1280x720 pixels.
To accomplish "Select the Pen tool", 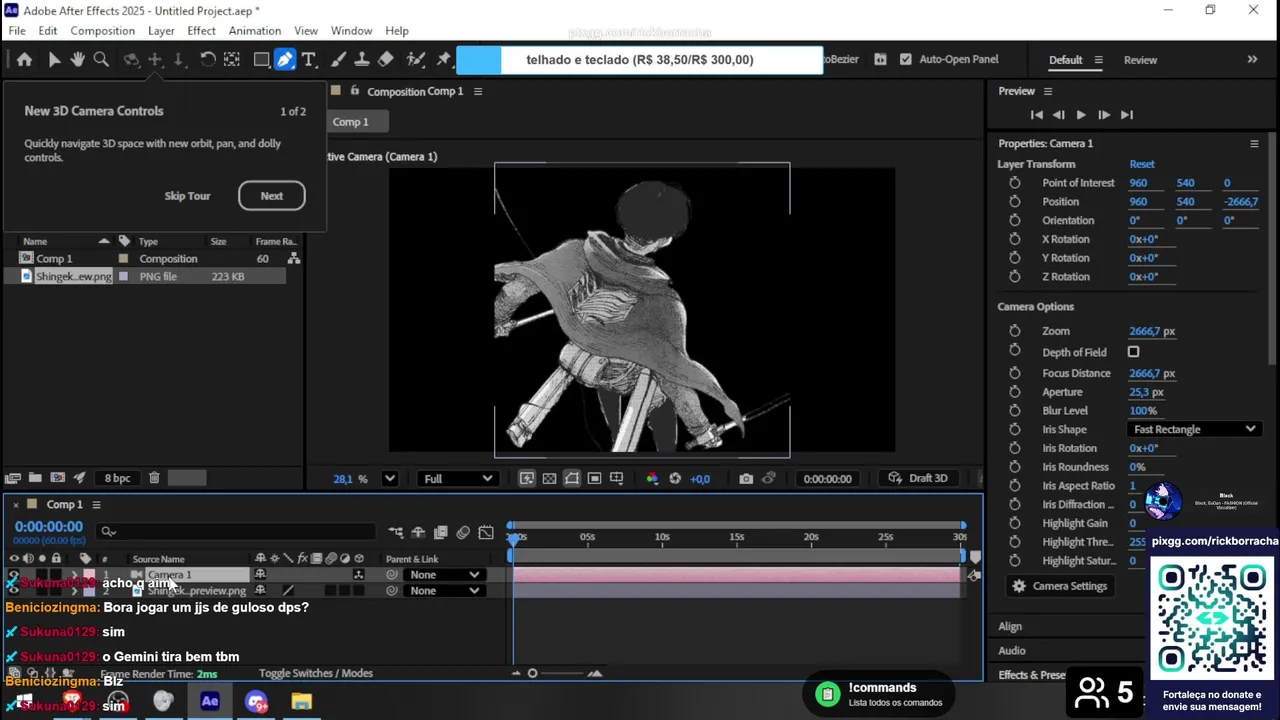I will coord(285,60).
